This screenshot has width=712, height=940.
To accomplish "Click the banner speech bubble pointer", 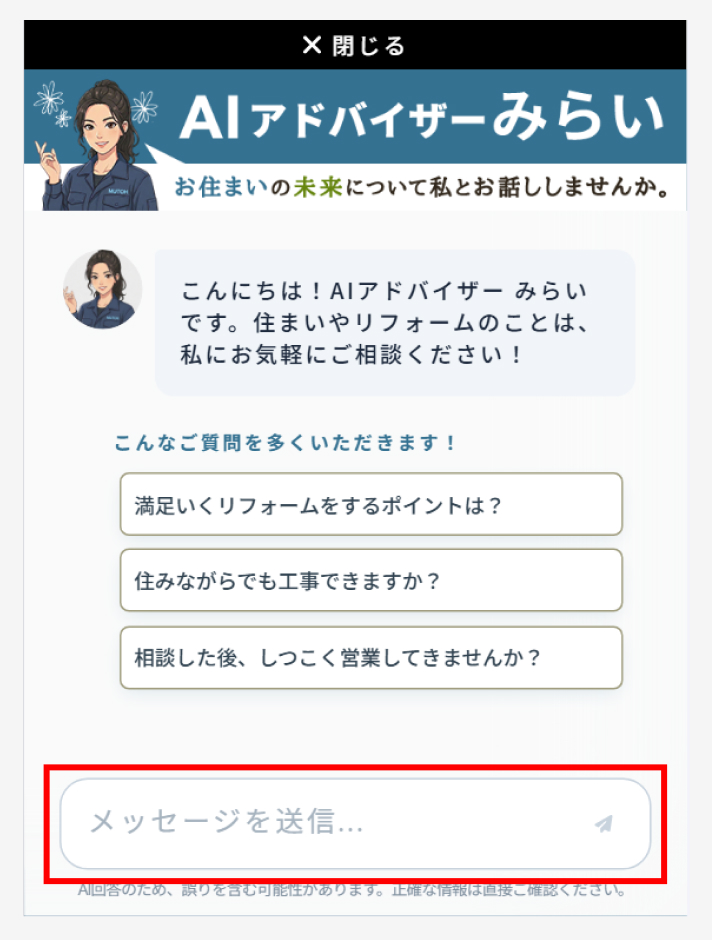I will pyautogui.click(x=162, y=154).
